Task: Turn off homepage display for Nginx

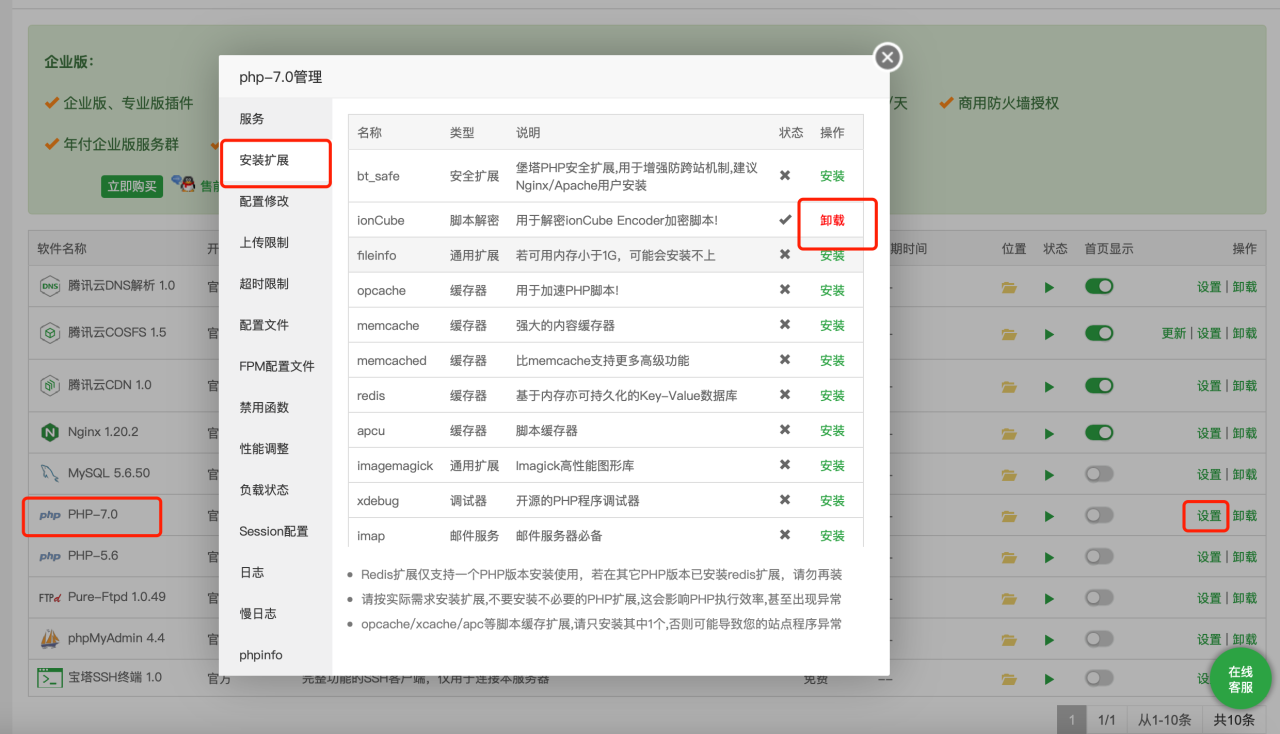Action: (x=1099, y=433)
